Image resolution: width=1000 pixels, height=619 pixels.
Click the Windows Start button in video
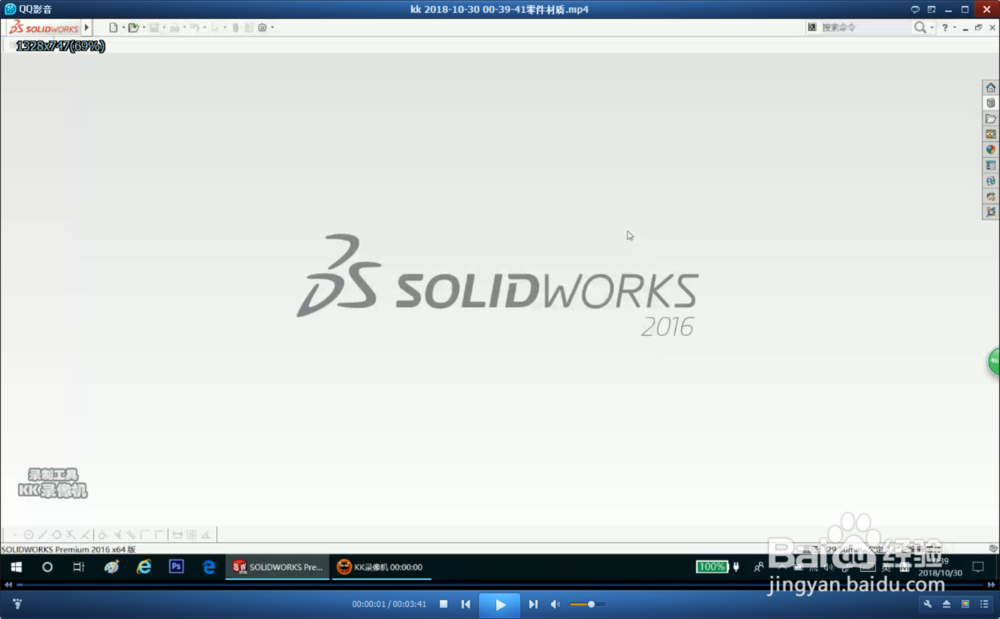coord(17,567)
